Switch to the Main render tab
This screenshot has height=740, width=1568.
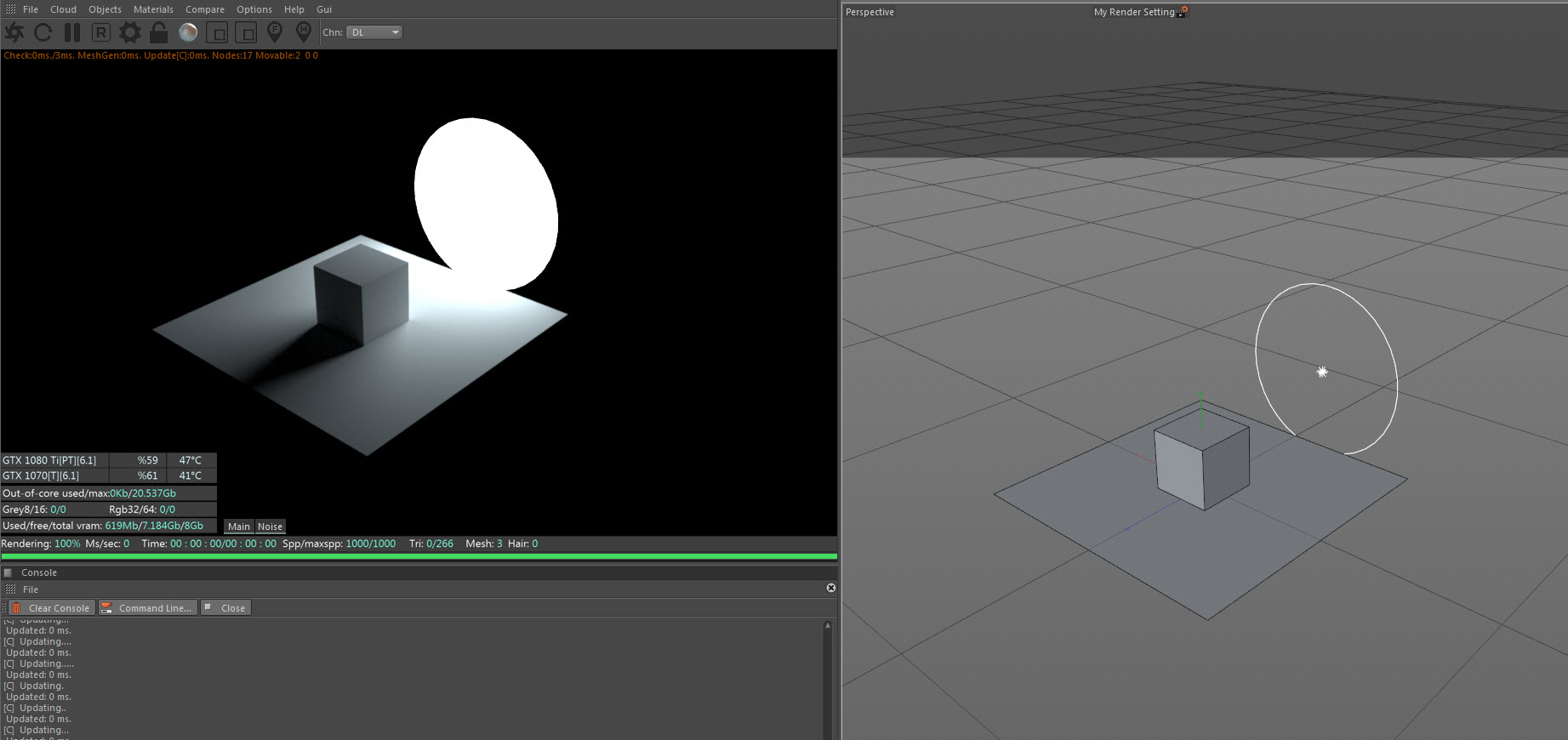pos(239,527)
